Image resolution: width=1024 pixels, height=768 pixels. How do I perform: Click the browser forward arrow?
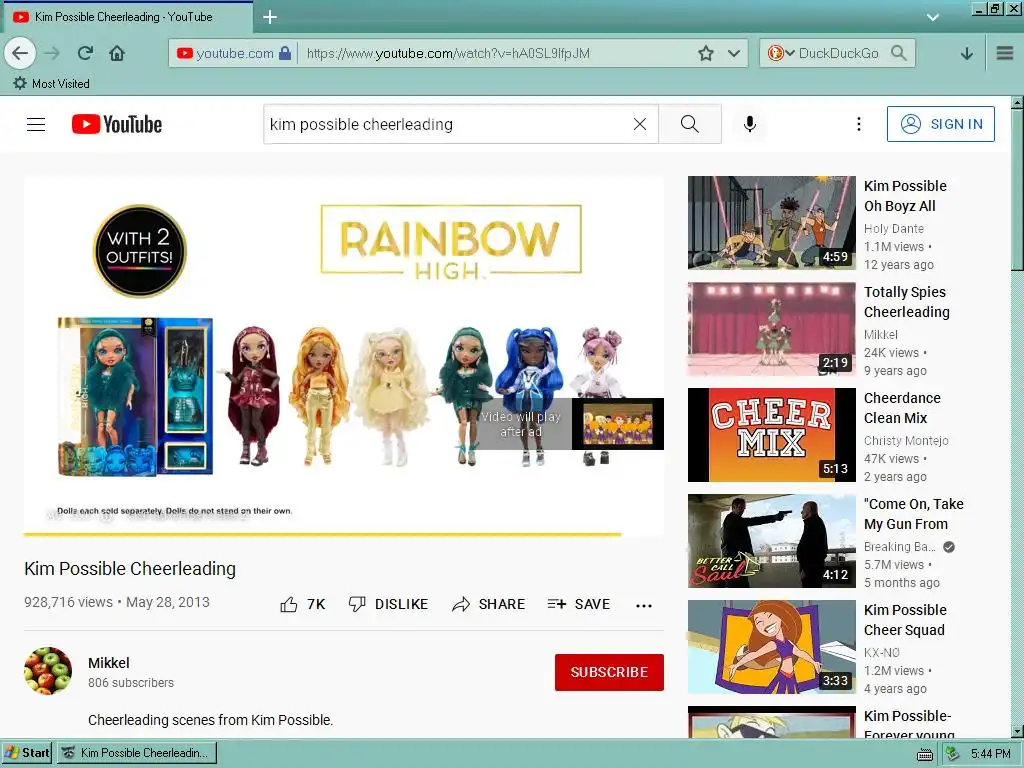[52, 53]
